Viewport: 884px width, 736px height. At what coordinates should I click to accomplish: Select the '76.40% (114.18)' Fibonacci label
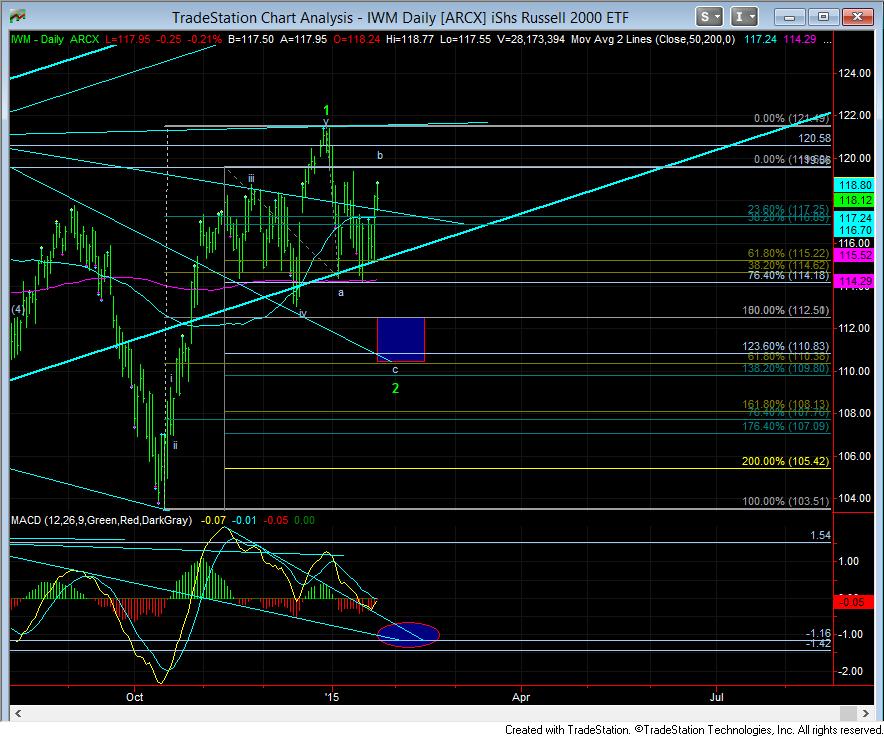788,275
